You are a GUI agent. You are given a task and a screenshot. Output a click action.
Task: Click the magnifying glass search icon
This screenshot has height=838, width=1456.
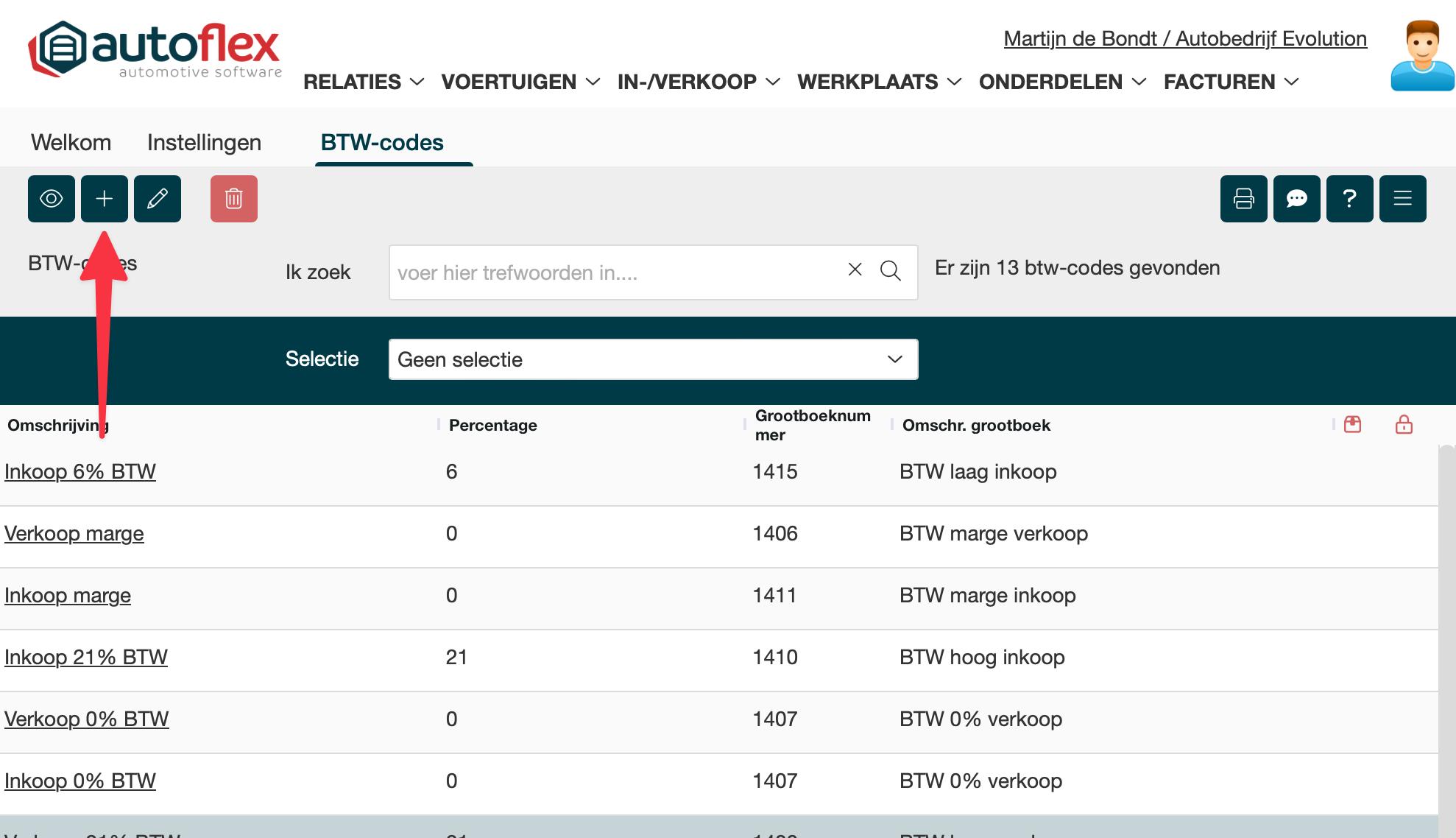891,271
